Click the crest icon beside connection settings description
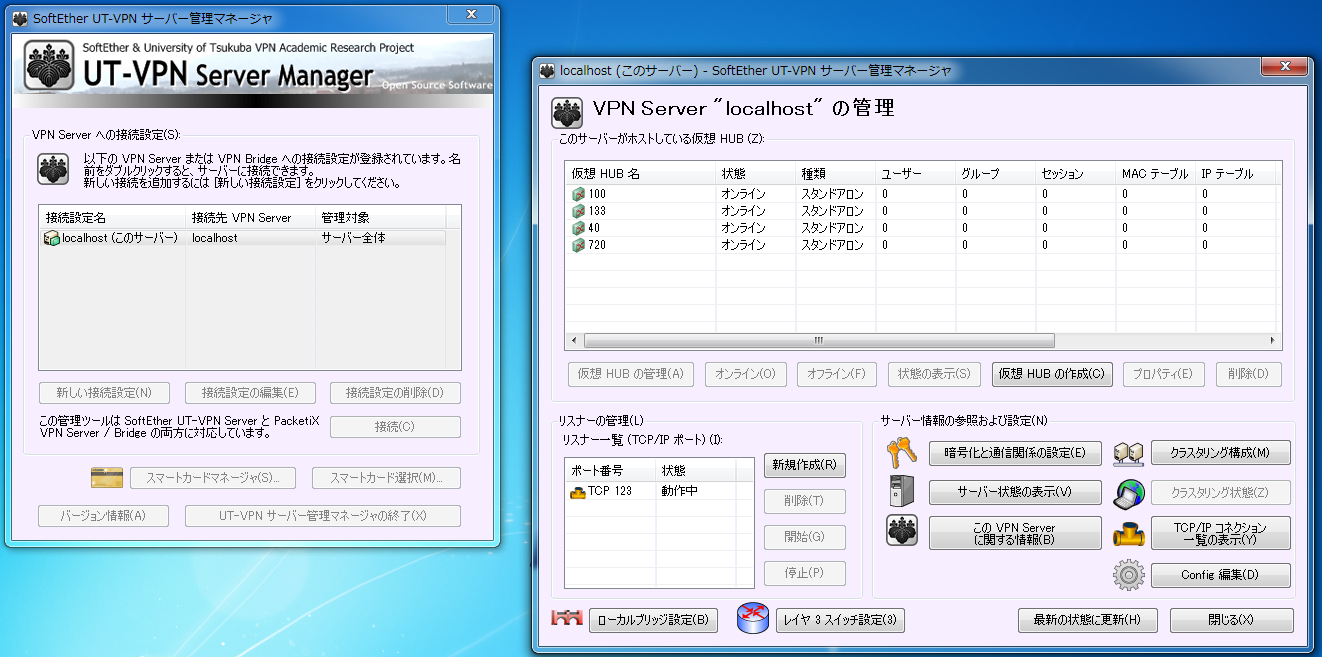The height and width of the screenshot is (657, 1322). 53,169
